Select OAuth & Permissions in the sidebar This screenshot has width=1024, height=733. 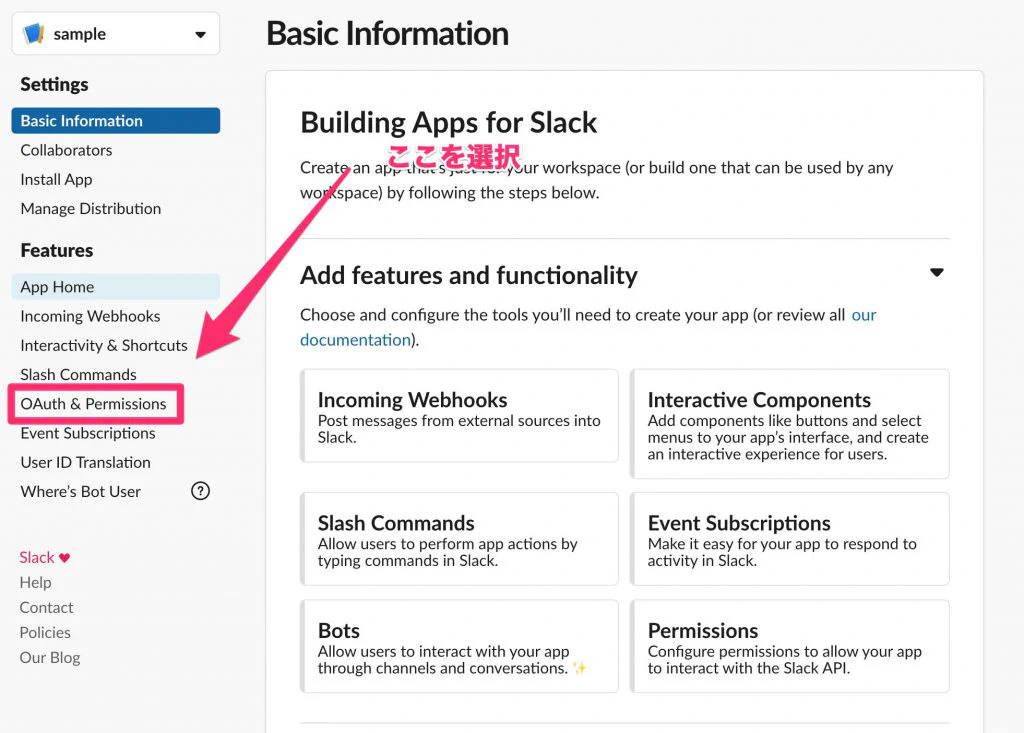coord(93,404)
